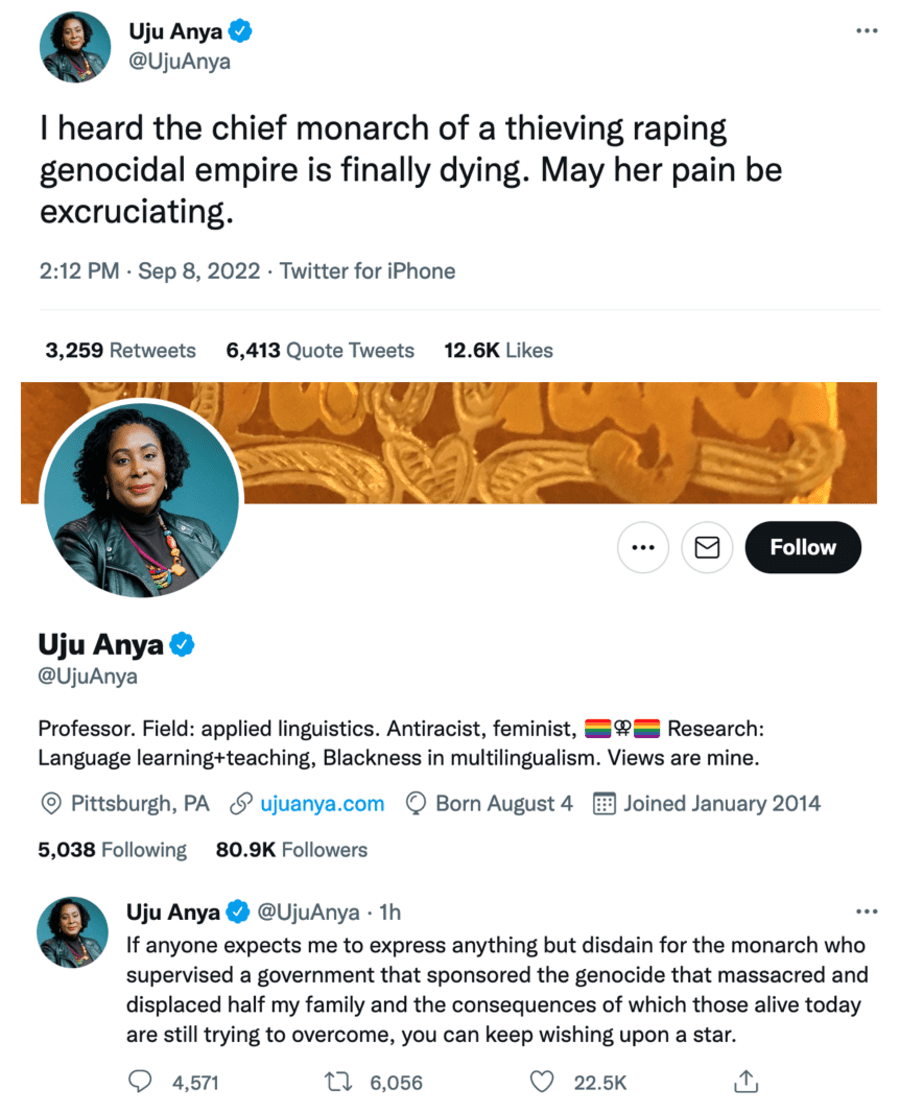This screenshot has width=900, height=1113.
Task: Click the verified badge on the profile name
Action: tap(181, 645)
